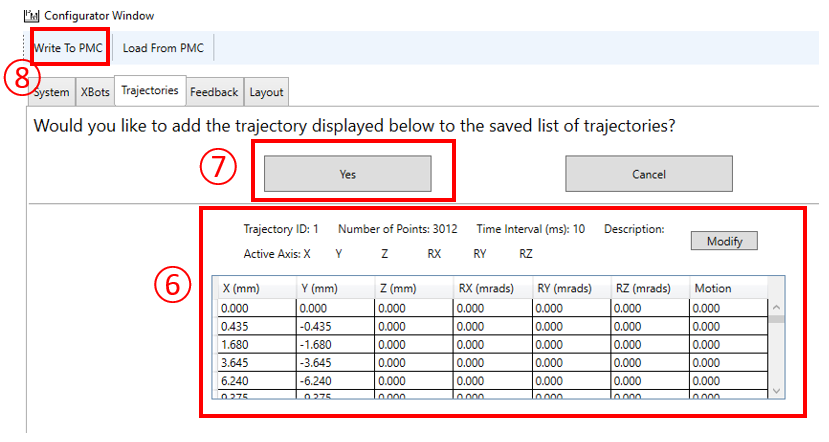Confirm adding trajectory with Yes
829x442 pixels.
click(x=347, y=174)
